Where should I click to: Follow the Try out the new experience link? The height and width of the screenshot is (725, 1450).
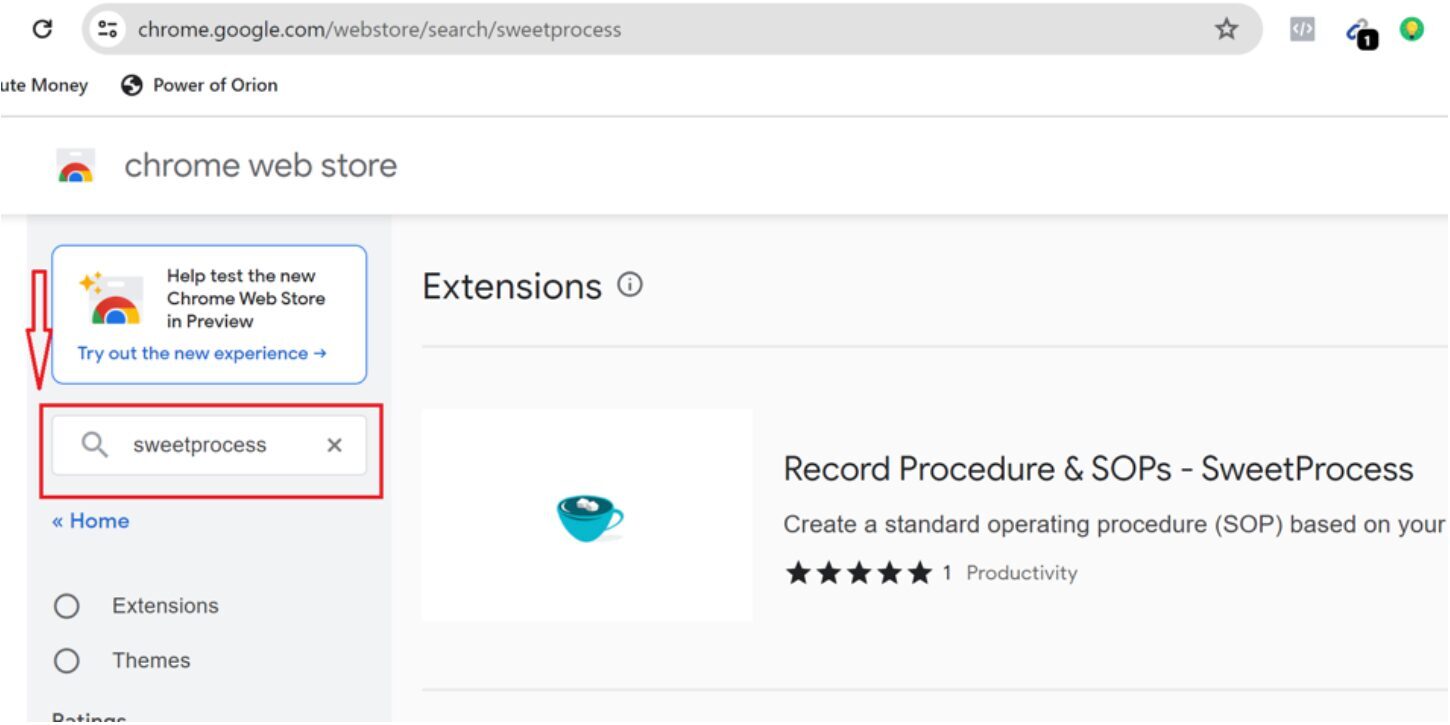[202, 353]
